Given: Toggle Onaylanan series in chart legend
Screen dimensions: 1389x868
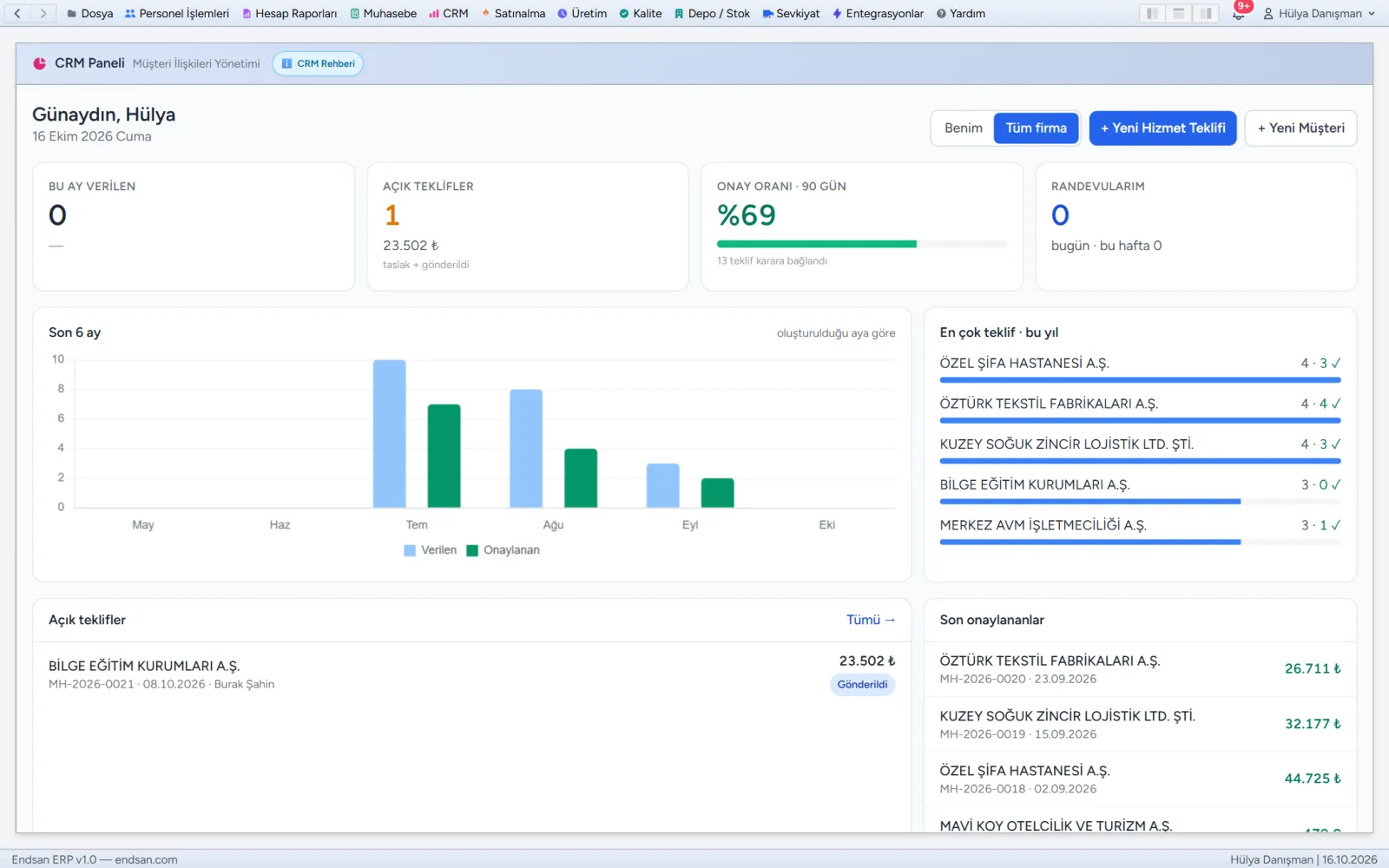Looking at the screenshot, I should point(504,550).
